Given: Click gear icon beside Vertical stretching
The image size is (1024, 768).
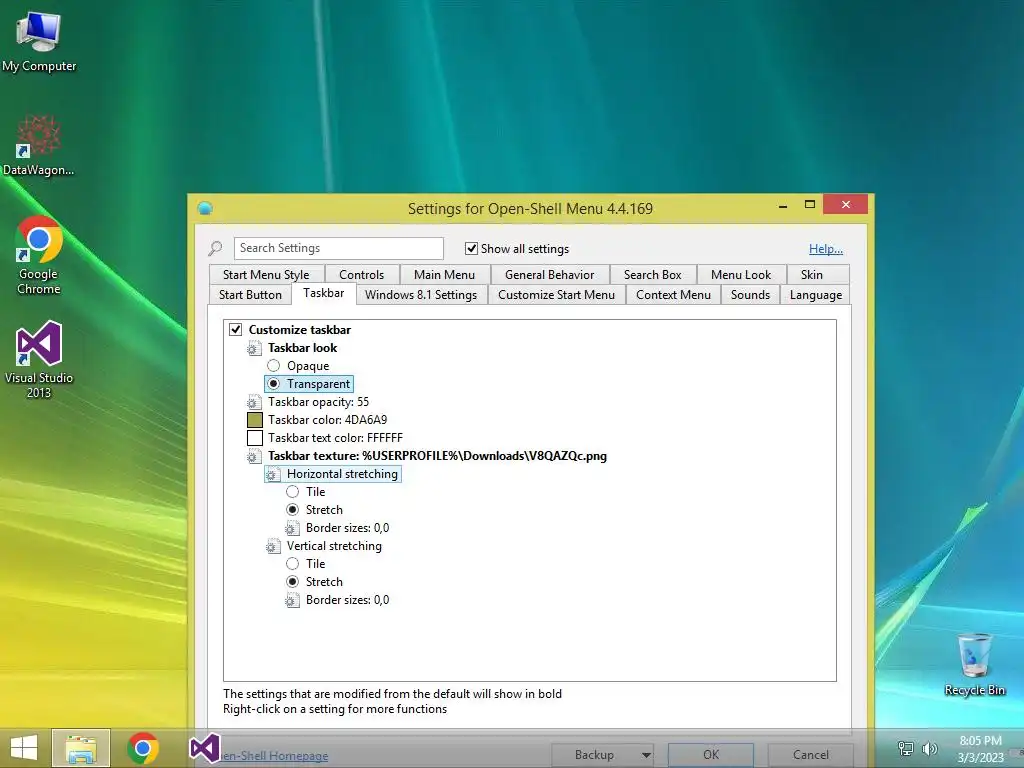Looking at the screenshot, I should coord(273,546).
